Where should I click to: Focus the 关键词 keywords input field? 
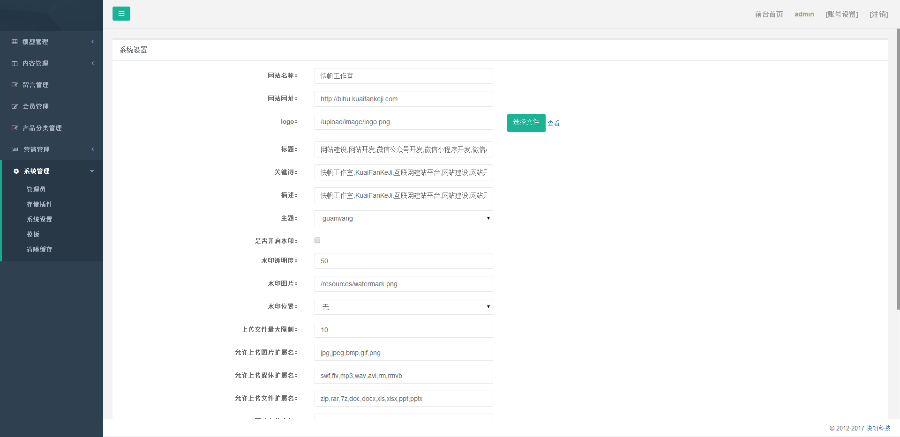click(404, 173)
